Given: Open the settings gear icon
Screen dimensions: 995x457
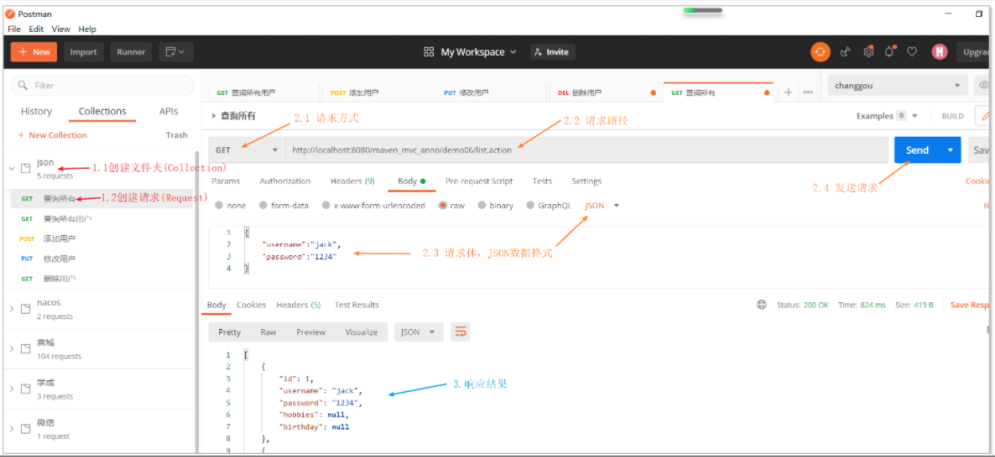Looking at the screenshot, I should point(868,52).
